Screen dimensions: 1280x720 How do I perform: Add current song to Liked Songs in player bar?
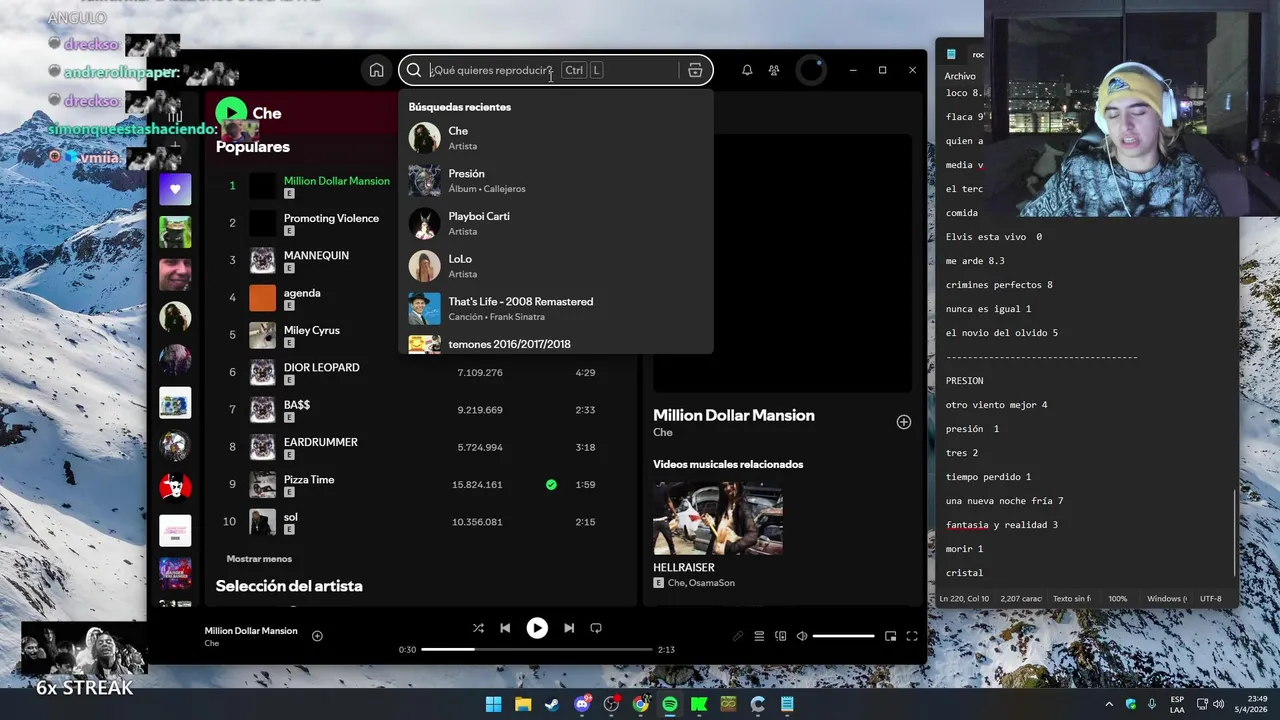click(x=317, y=636)
